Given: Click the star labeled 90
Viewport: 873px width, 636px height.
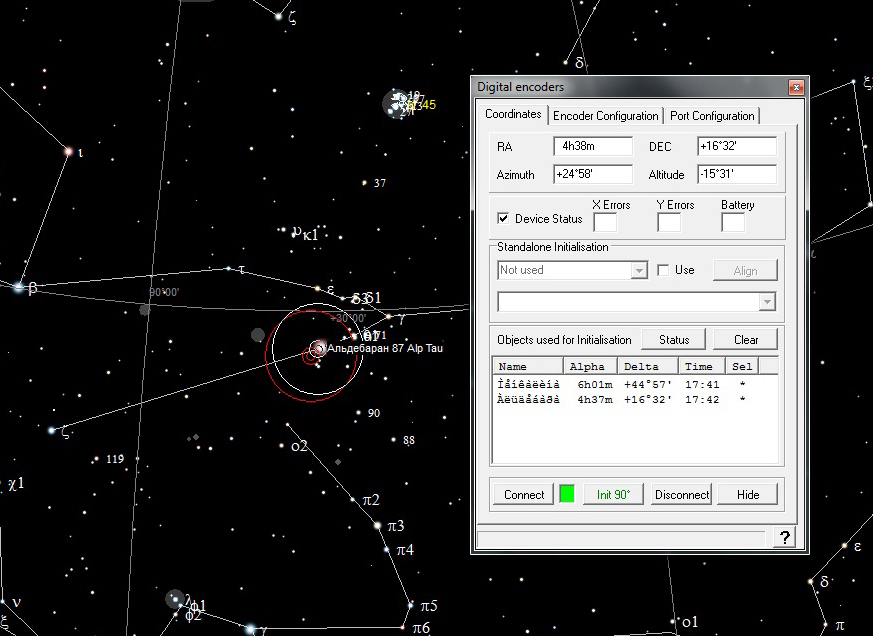Looking at the screenshot, I should pyautogui.click(x=359, y=413).
